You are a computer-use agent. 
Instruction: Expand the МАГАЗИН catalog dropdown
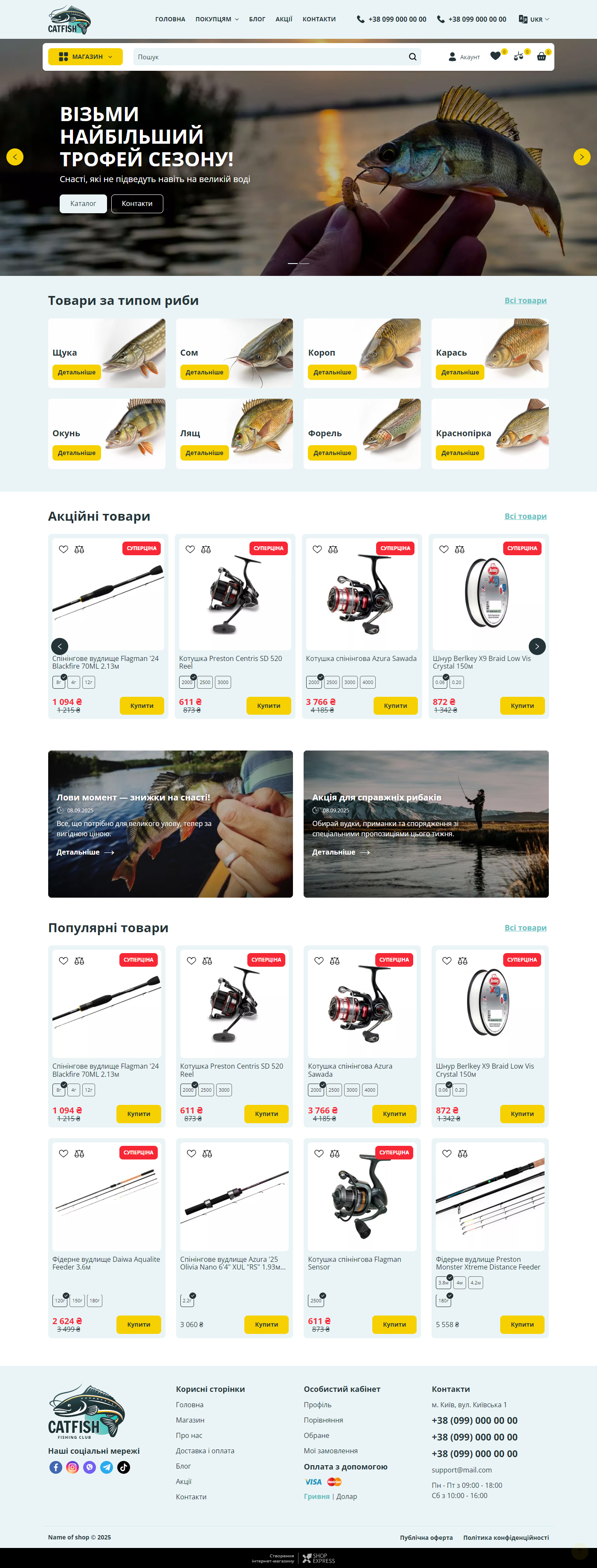coord(85,57)
